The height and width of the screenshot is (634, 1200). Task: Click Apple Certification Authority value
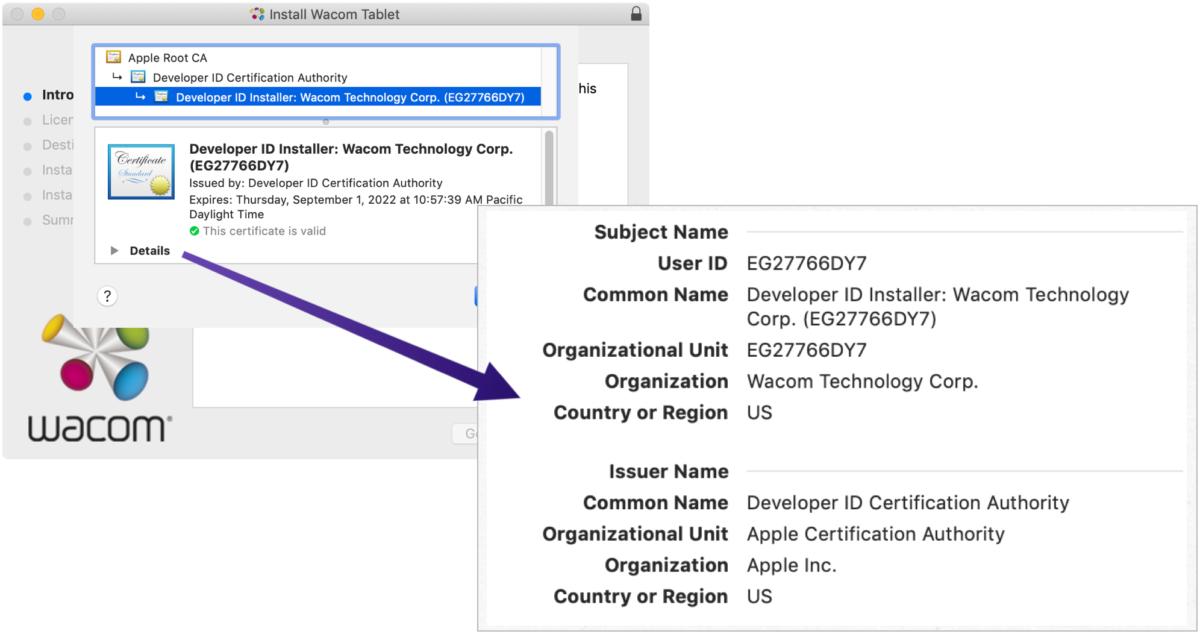coord(876,534)
